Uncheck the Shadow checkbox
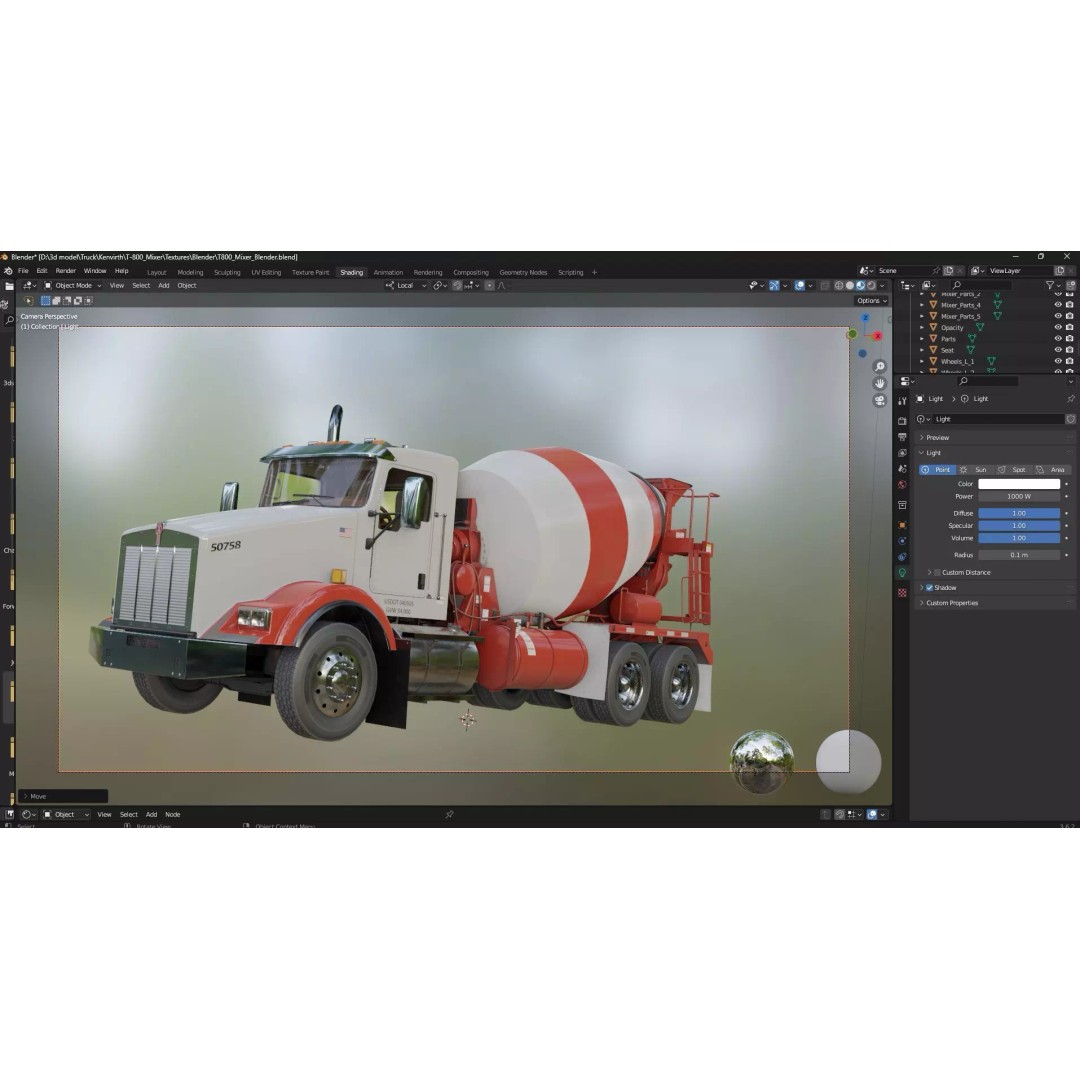Image resolution: width=1080 pixels, height=1080 pixels. click(929, 588)
